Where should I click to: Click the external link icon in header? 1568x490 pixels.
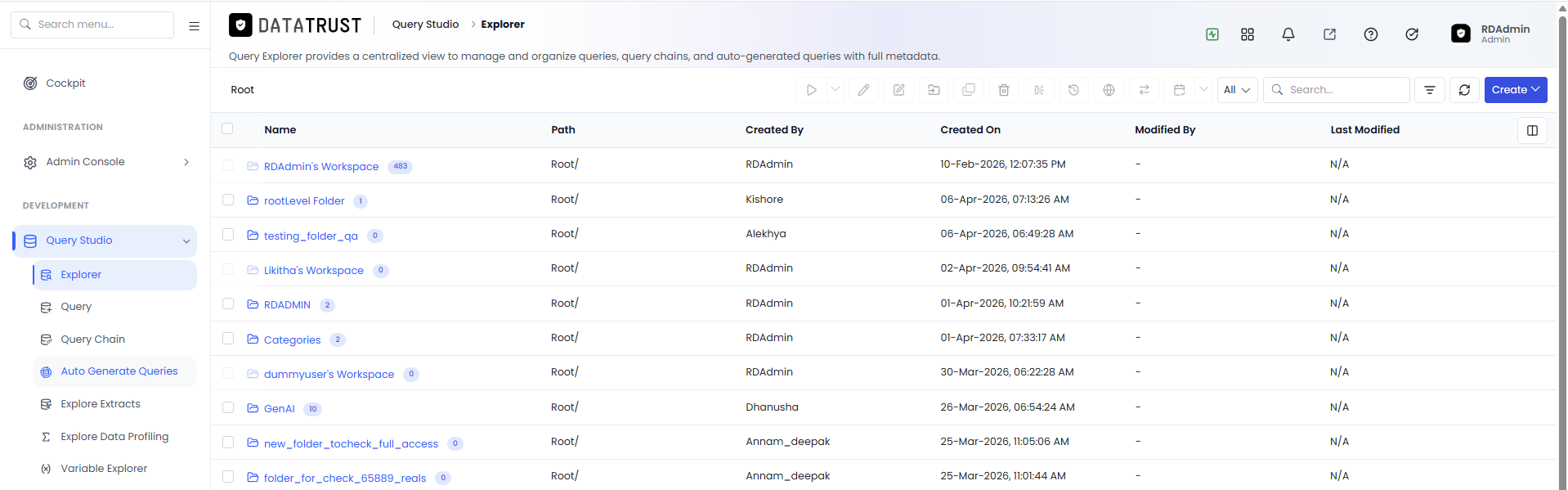(1330, 34)
